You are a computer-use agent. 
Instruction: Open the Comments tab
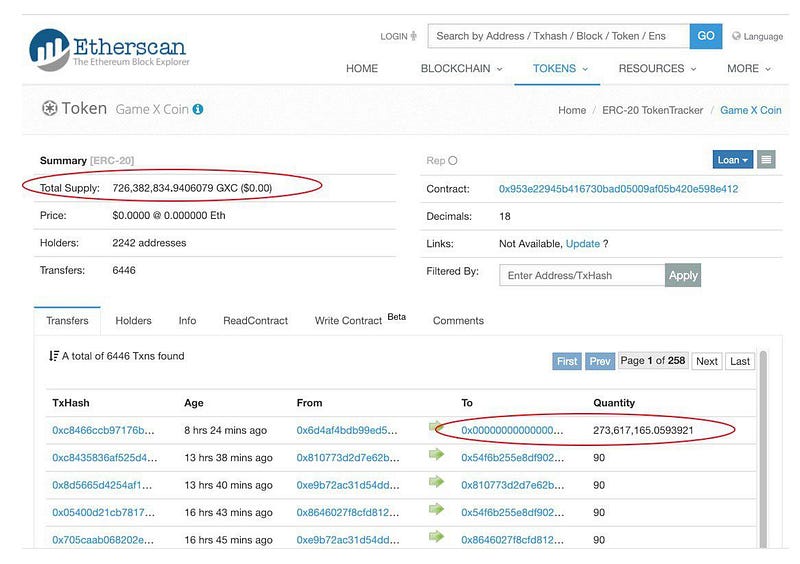(x=458, y=321)
